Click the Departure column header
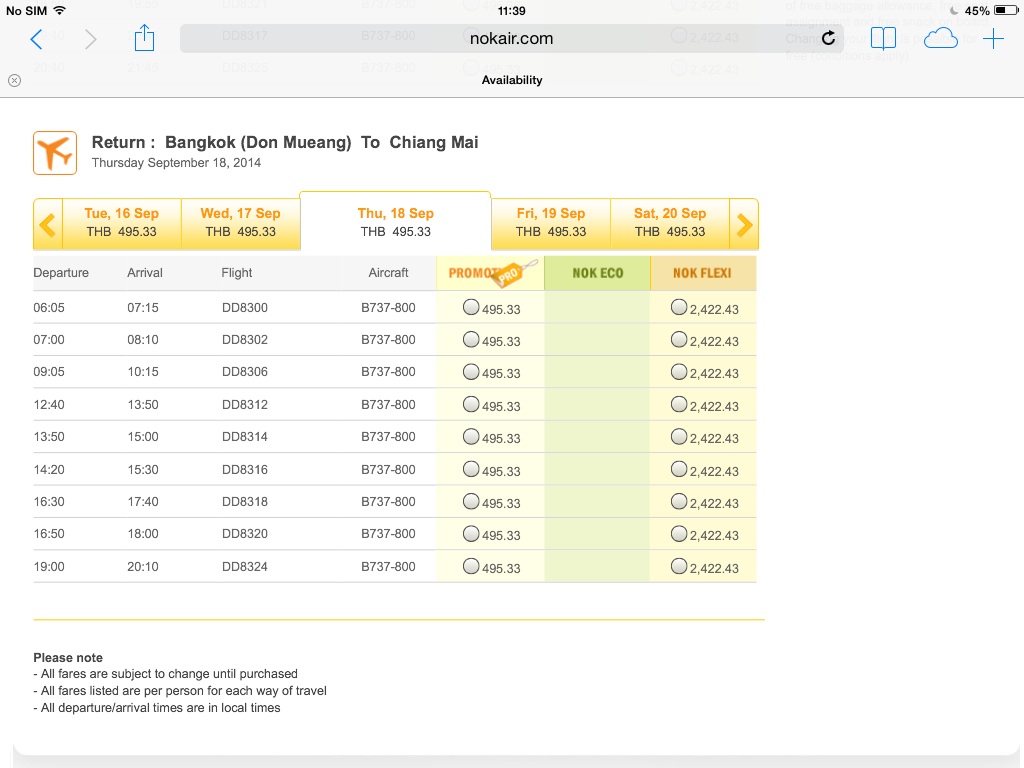The height and width of the screenshot is (768, 1024). click(x=61, y=273)
